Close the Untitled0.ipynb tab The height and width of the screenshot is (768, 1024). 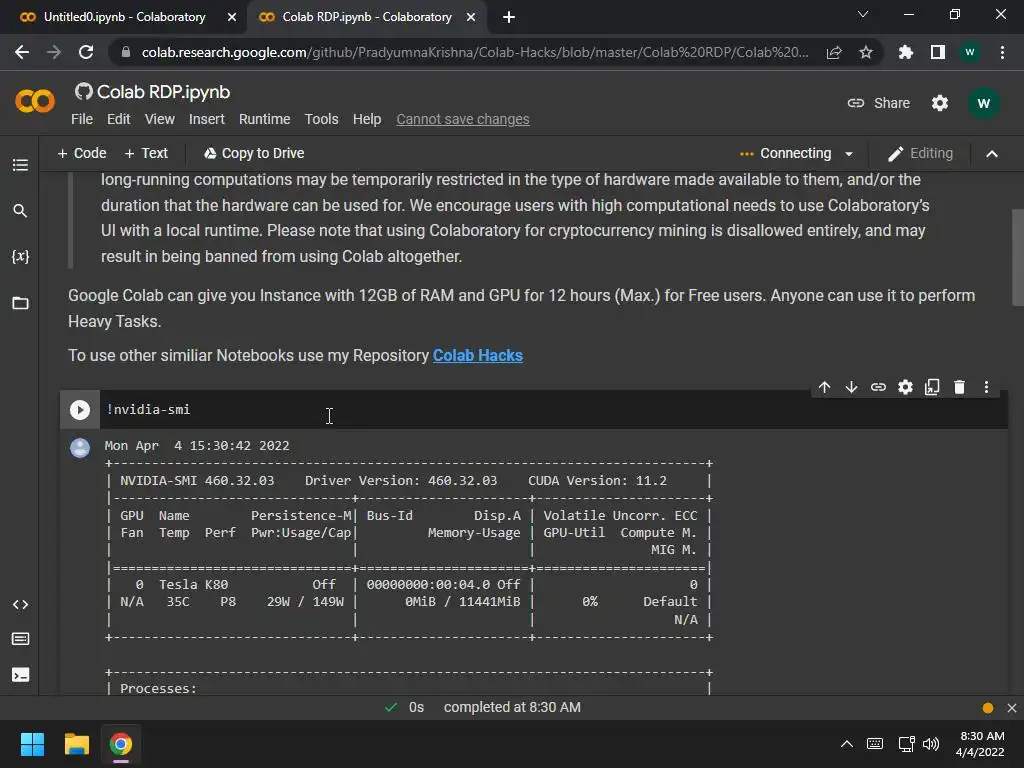click(232, 17)
